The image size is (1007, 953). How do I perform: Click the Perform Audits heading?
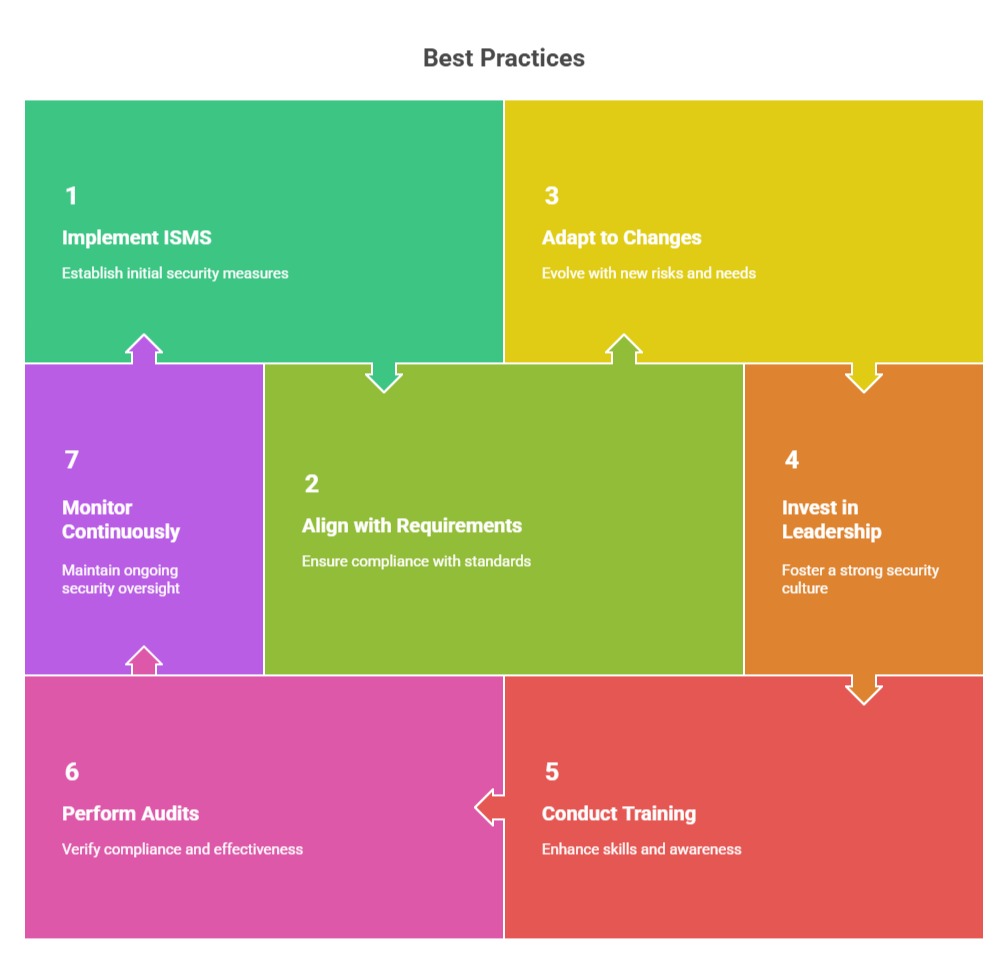coord(130,814)
